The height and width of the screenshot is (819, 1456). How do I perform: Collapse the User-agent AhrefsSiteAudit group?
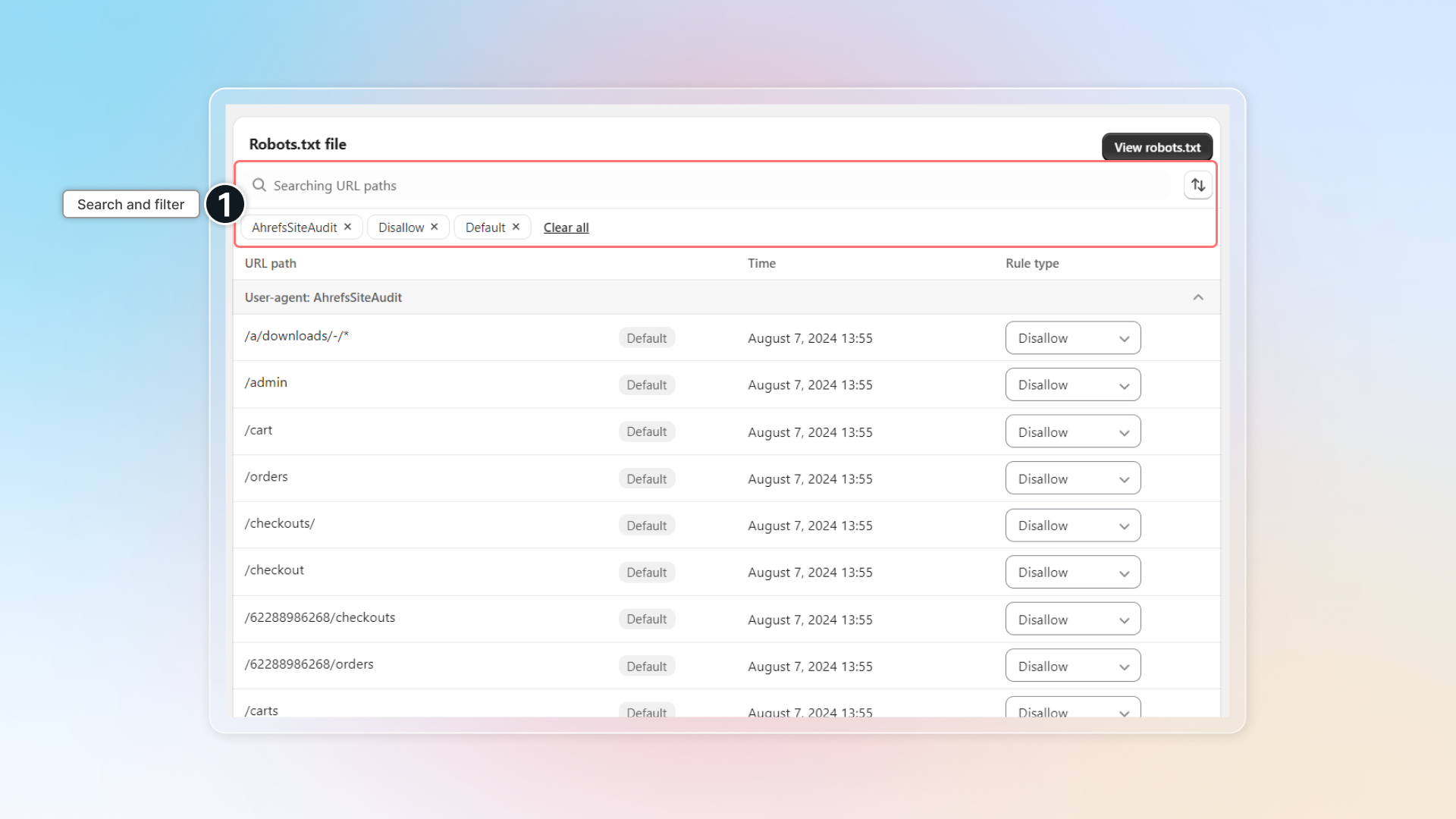pyautogui.click(x=1197, y=297)
